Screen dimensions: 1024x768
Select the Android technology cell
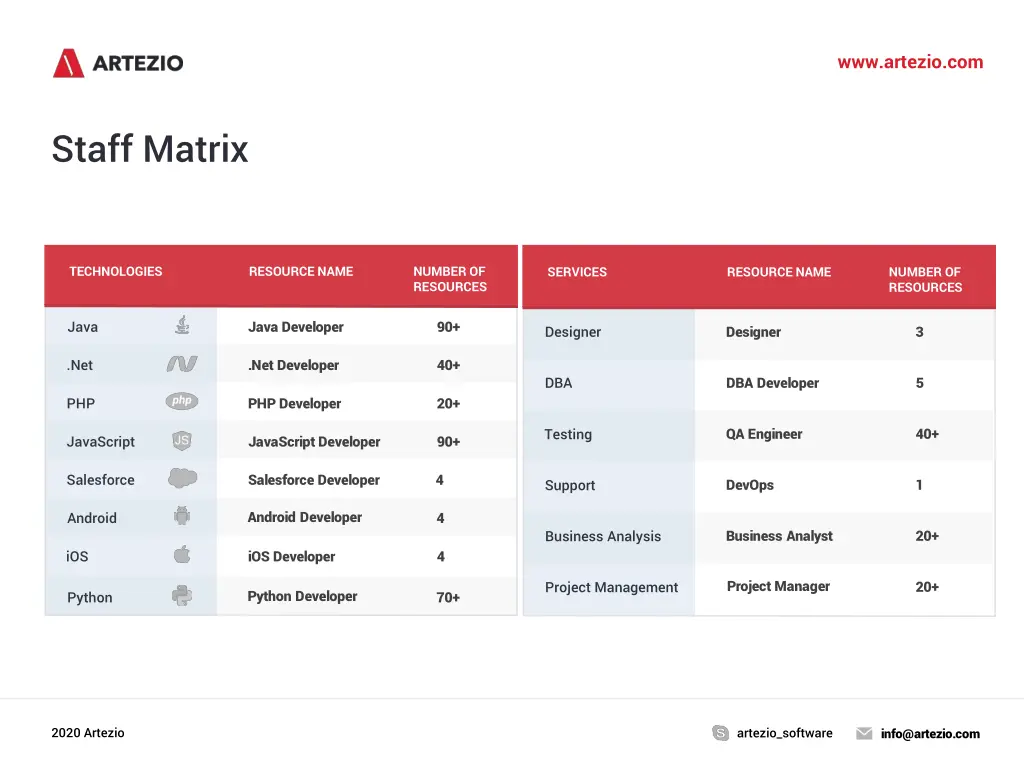131,518
